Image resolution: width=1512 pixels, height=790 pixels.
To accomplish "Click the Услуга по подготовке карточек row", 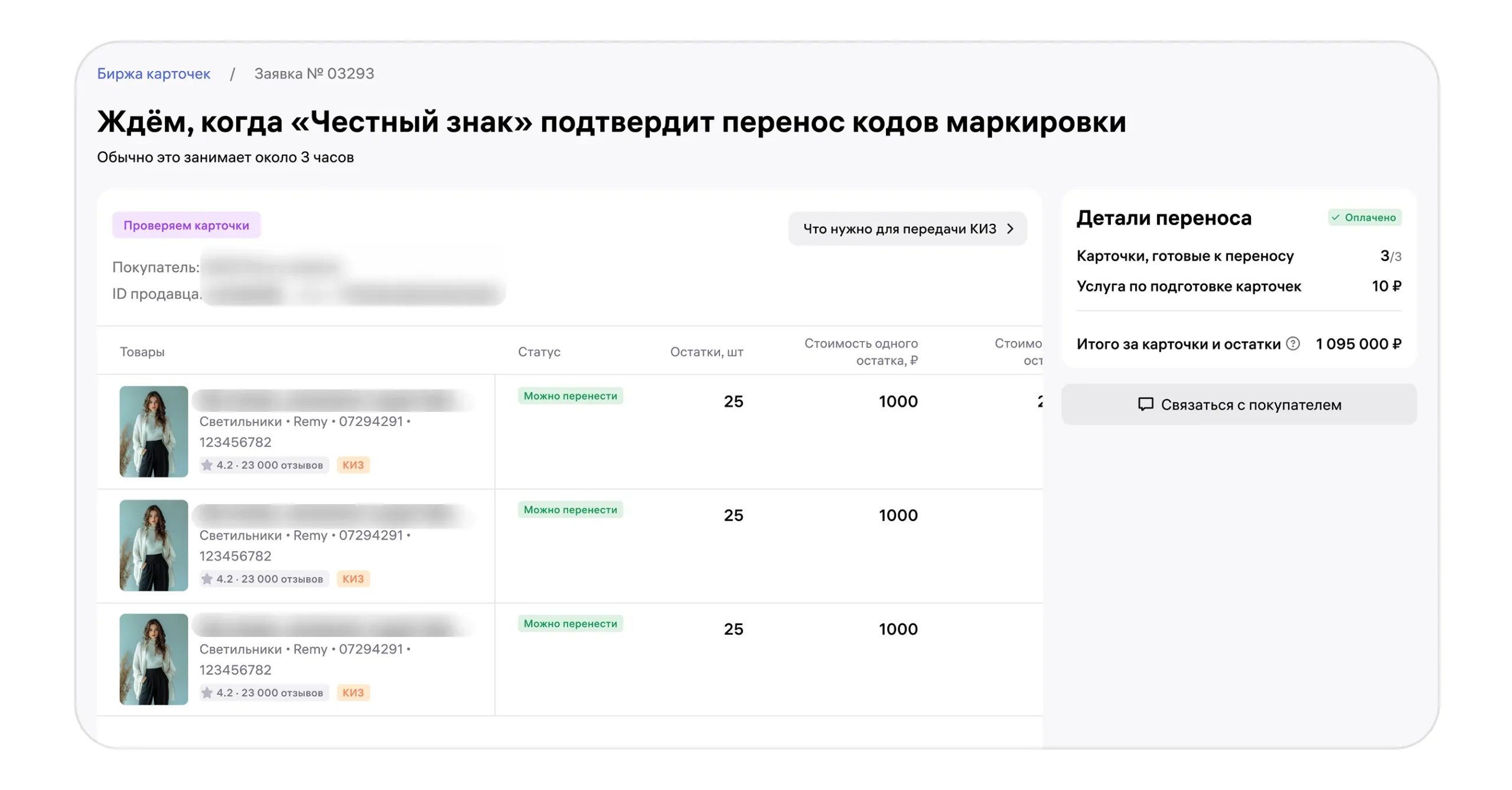I will [x=1239, y=287].
